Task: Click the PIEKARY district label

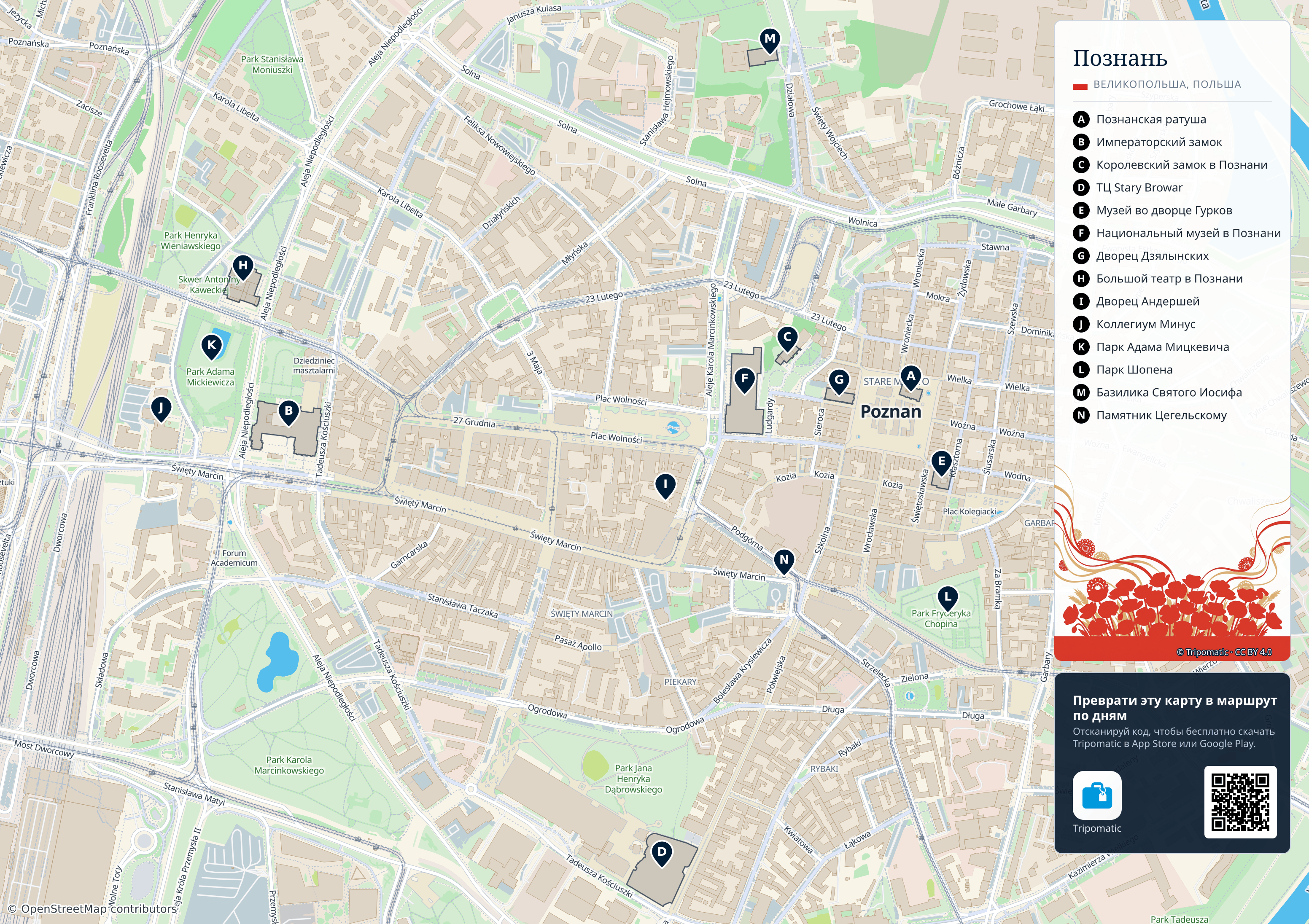Action: pos(680,682)
